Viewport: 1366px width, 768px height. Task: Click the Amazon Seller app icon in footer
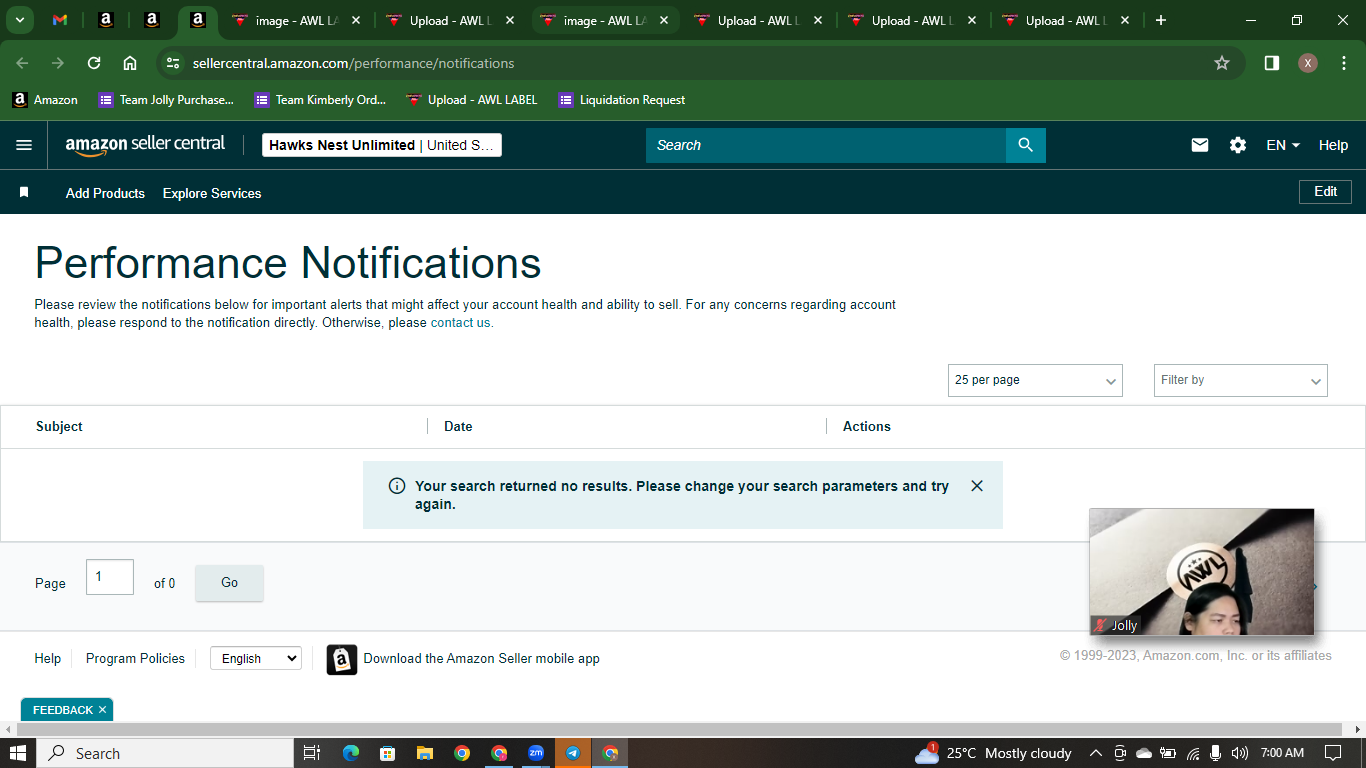click(x=342, y=659)
